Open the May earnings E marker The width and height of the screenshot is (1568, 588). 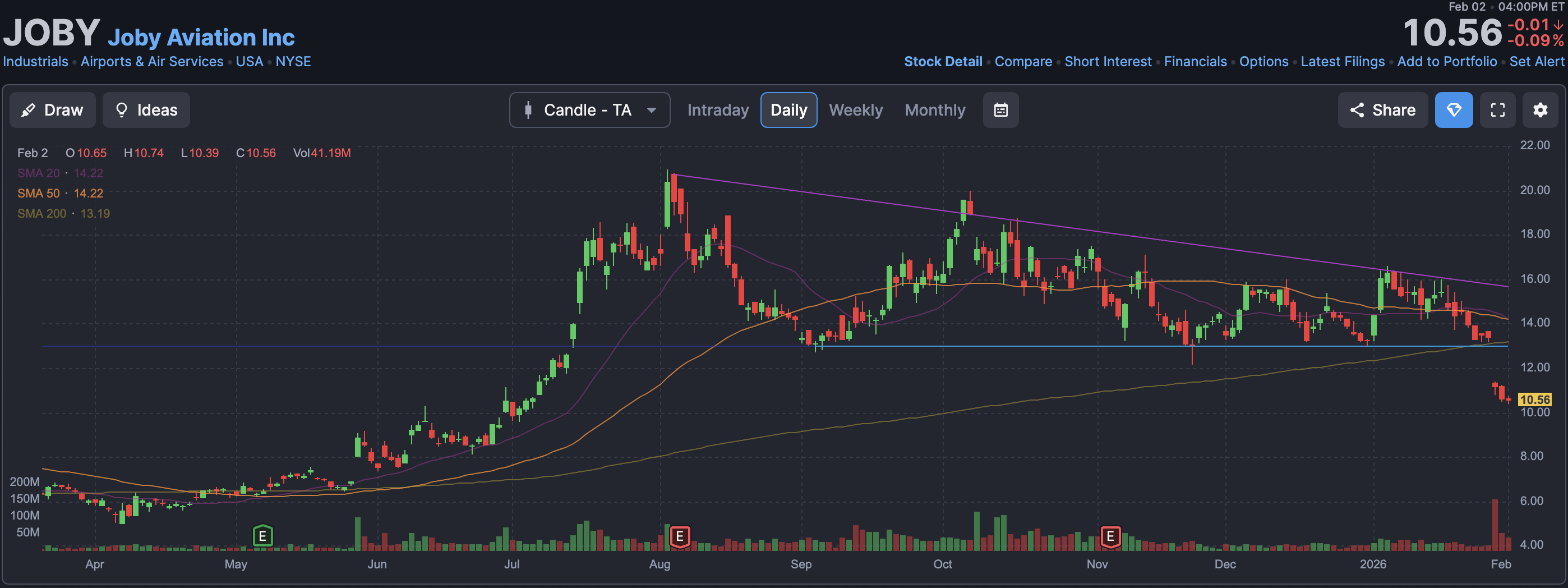pos(262,536)
